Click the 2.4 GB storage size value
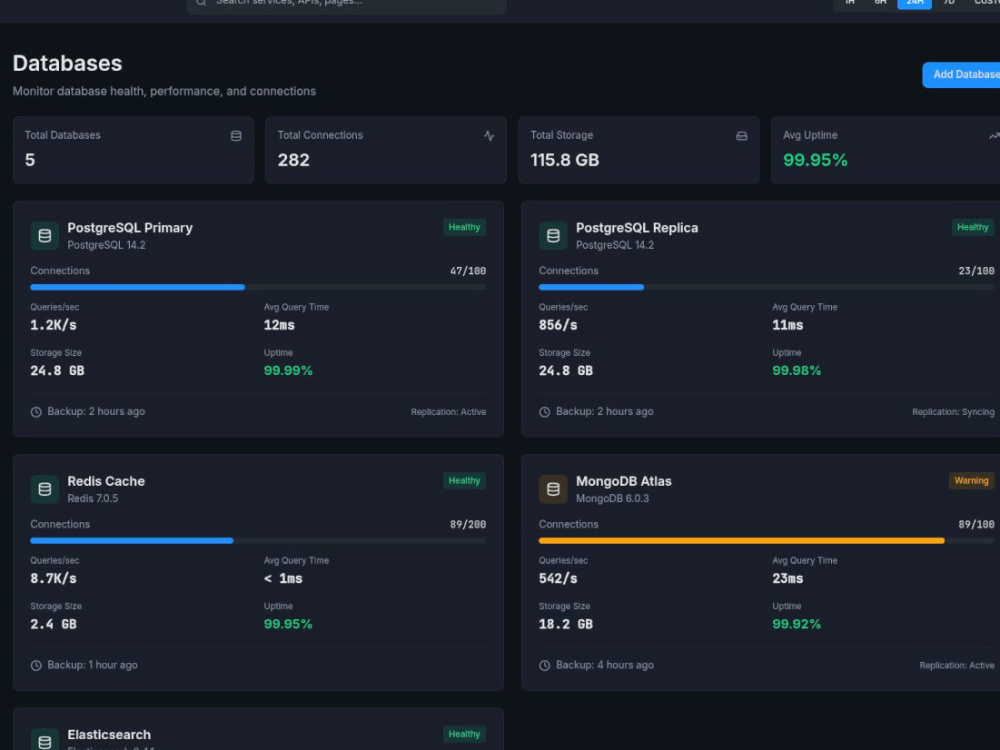Viewport: 1000px width, 750px height. pyautogui.click(x=54, y=624)
